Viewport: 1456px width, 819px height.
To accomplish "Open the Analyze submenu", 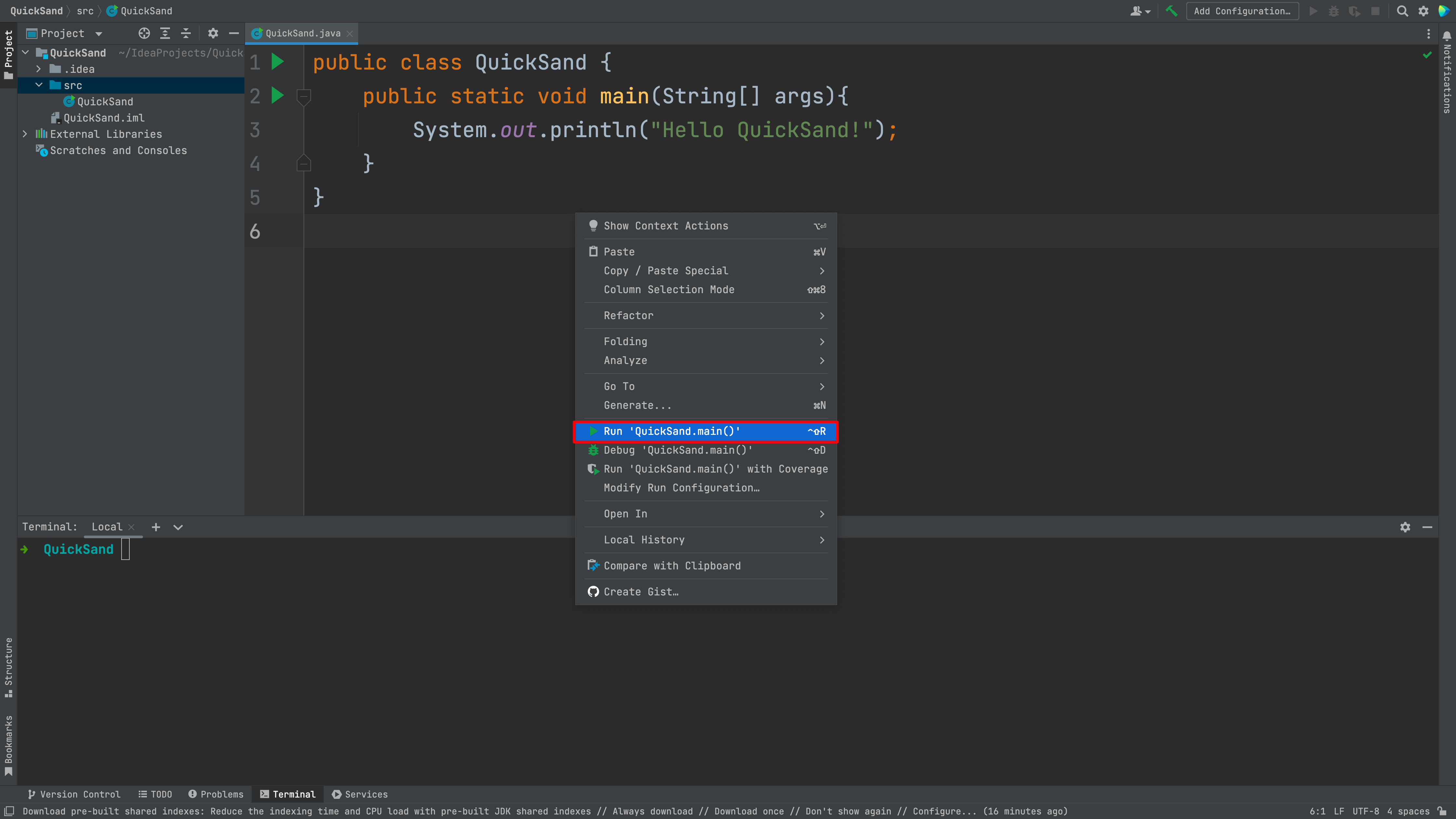I will [706, 361].
